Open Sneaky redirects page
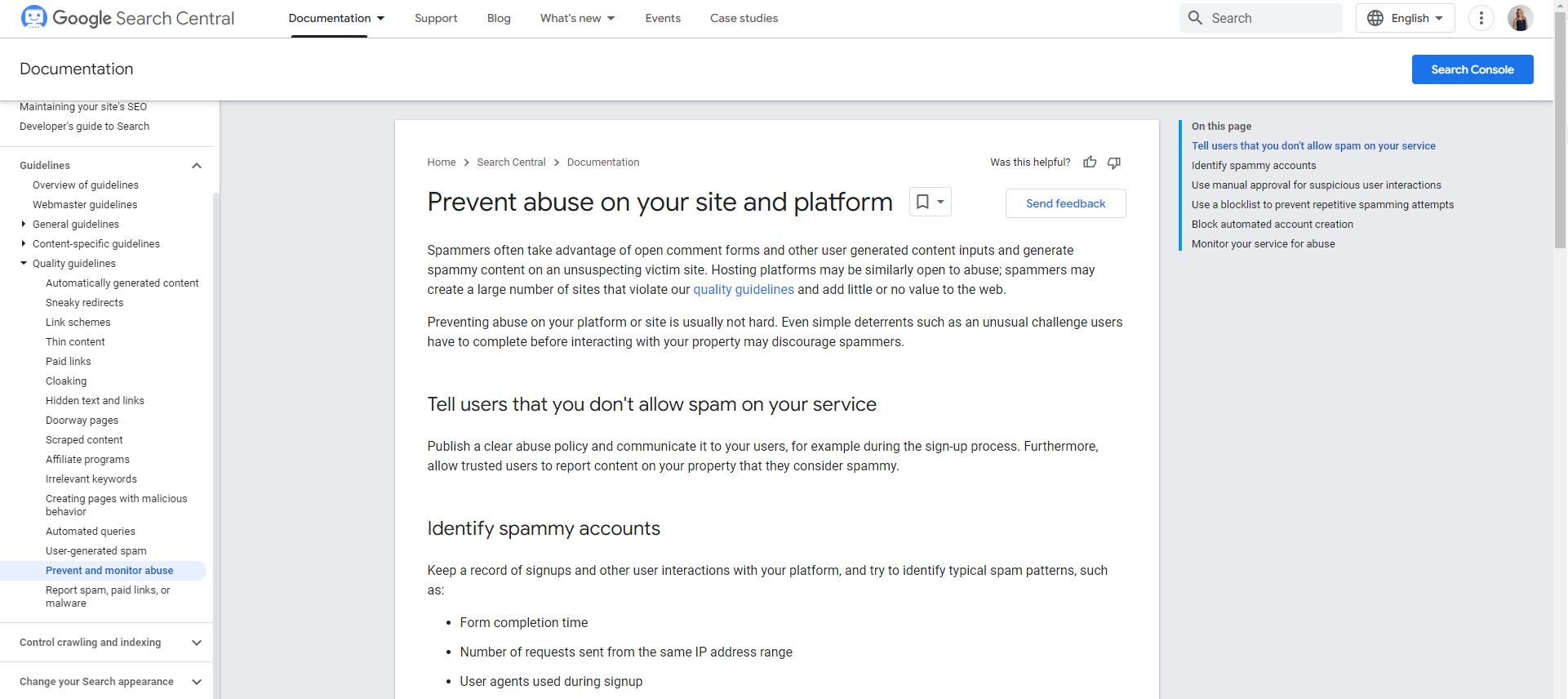This screenshot has height=699, width=1568. point(85,303)
